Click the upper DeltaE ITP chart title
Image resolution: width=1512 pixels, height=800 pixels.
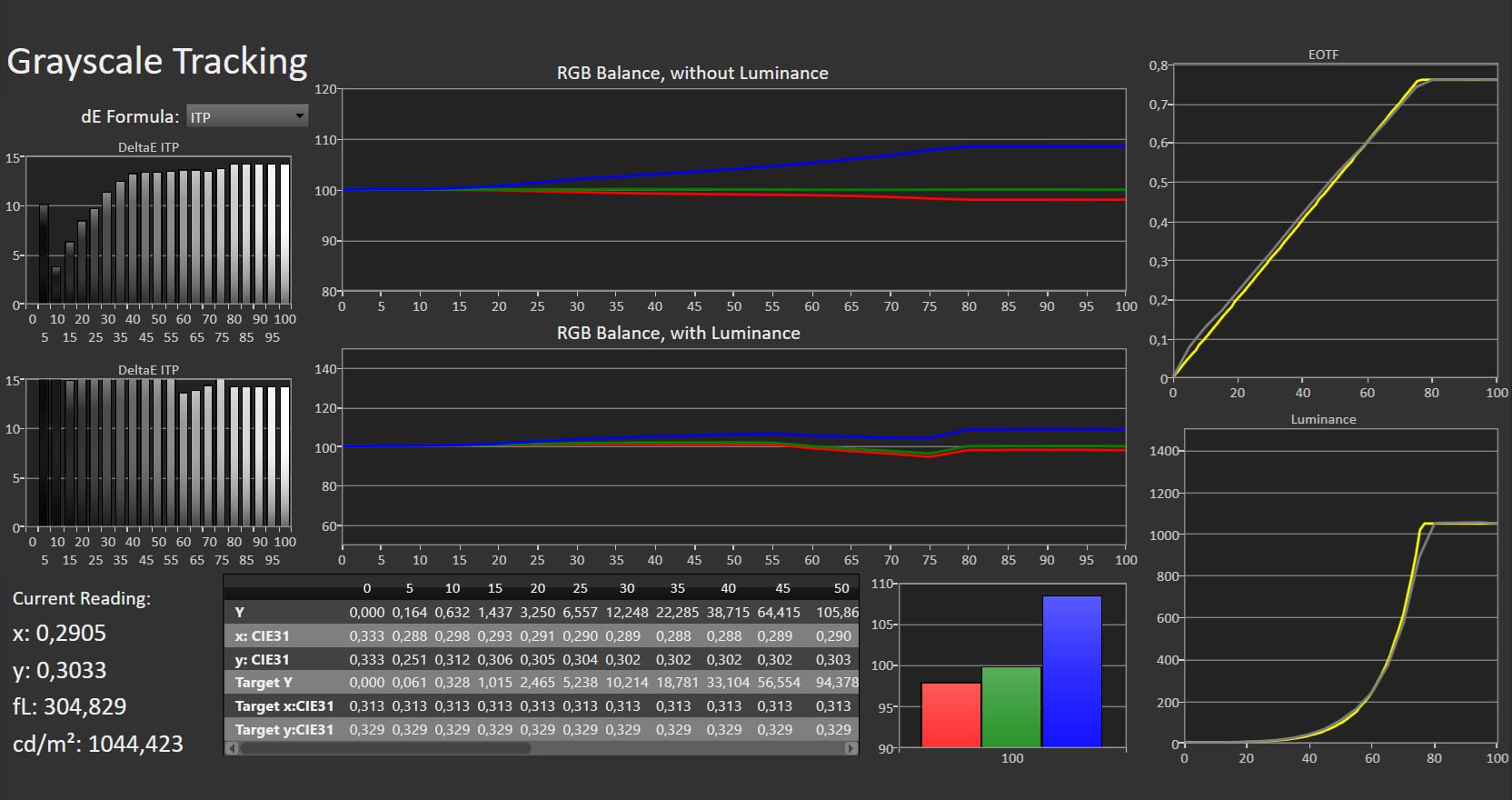[x=148, y=147]
